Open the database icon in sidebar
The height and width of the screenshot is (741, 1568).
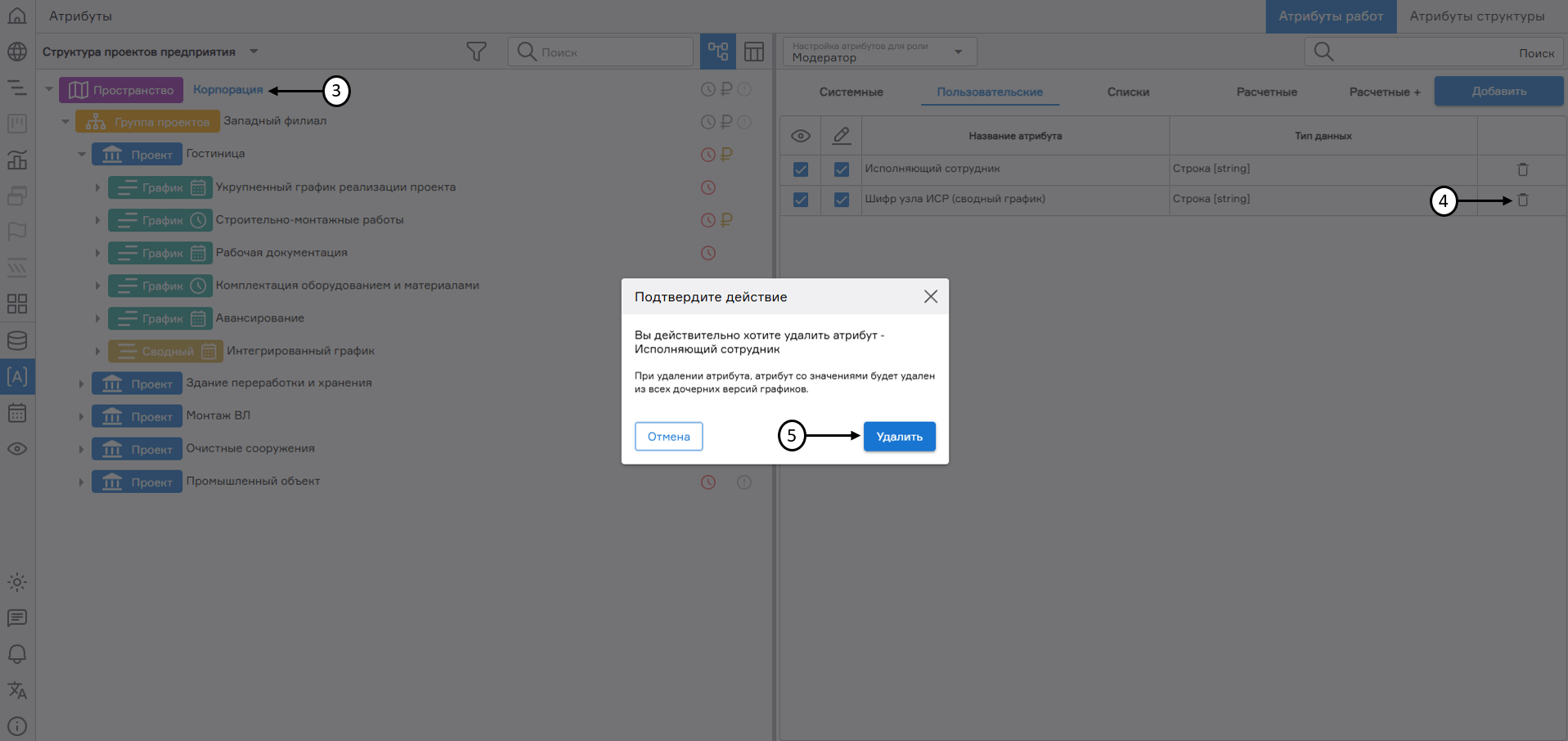(17, 340)
